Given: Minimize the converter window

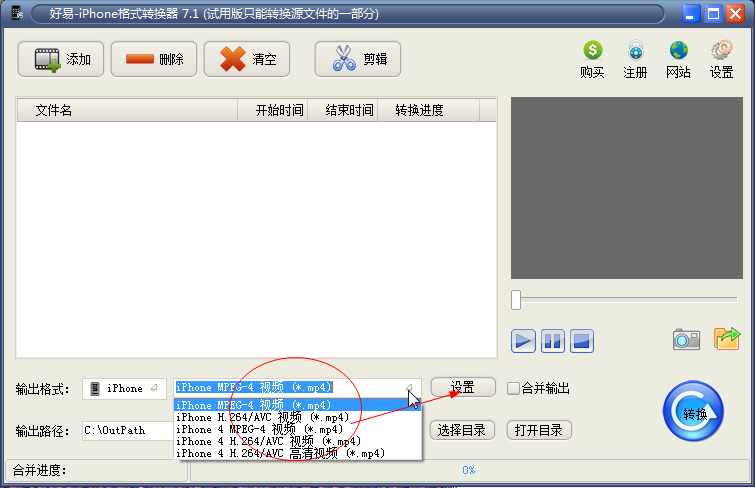Looking at the screenshot, I should (x=690, y=13).
